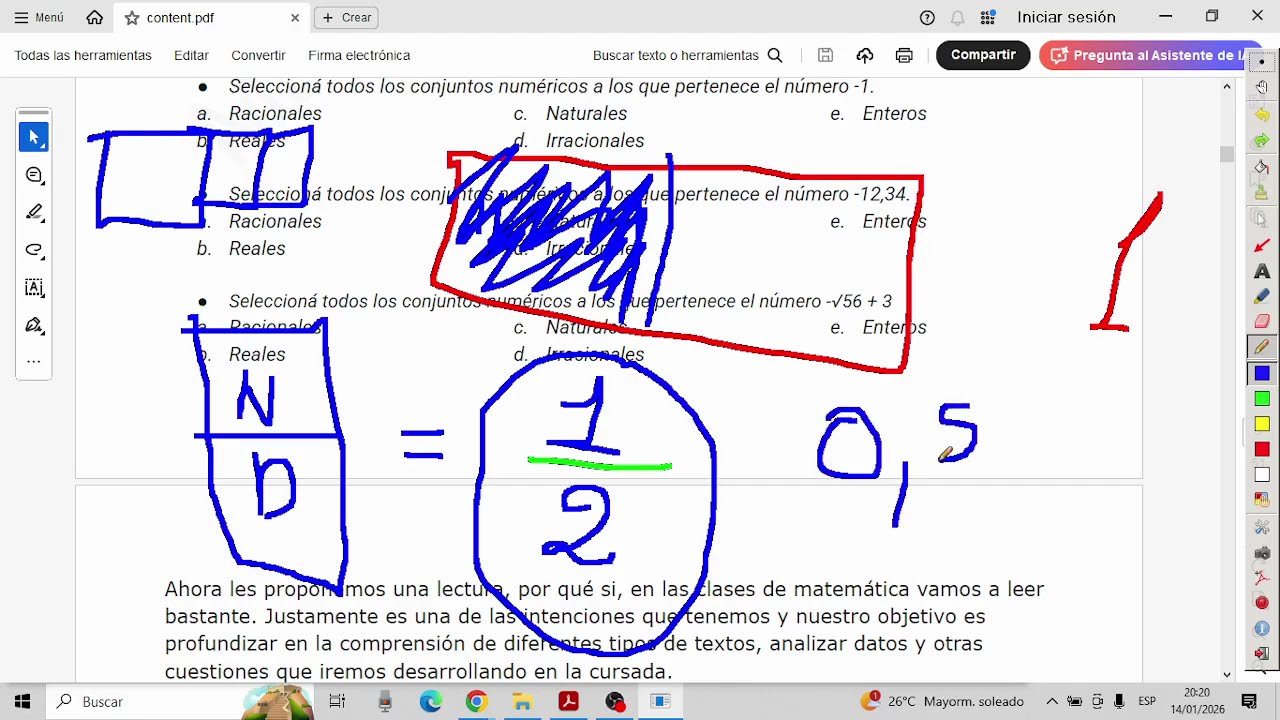Redo annotation stroke with green arrow
The width and height of the screenshot is (1280, 720).
[x=1262, y=141]
